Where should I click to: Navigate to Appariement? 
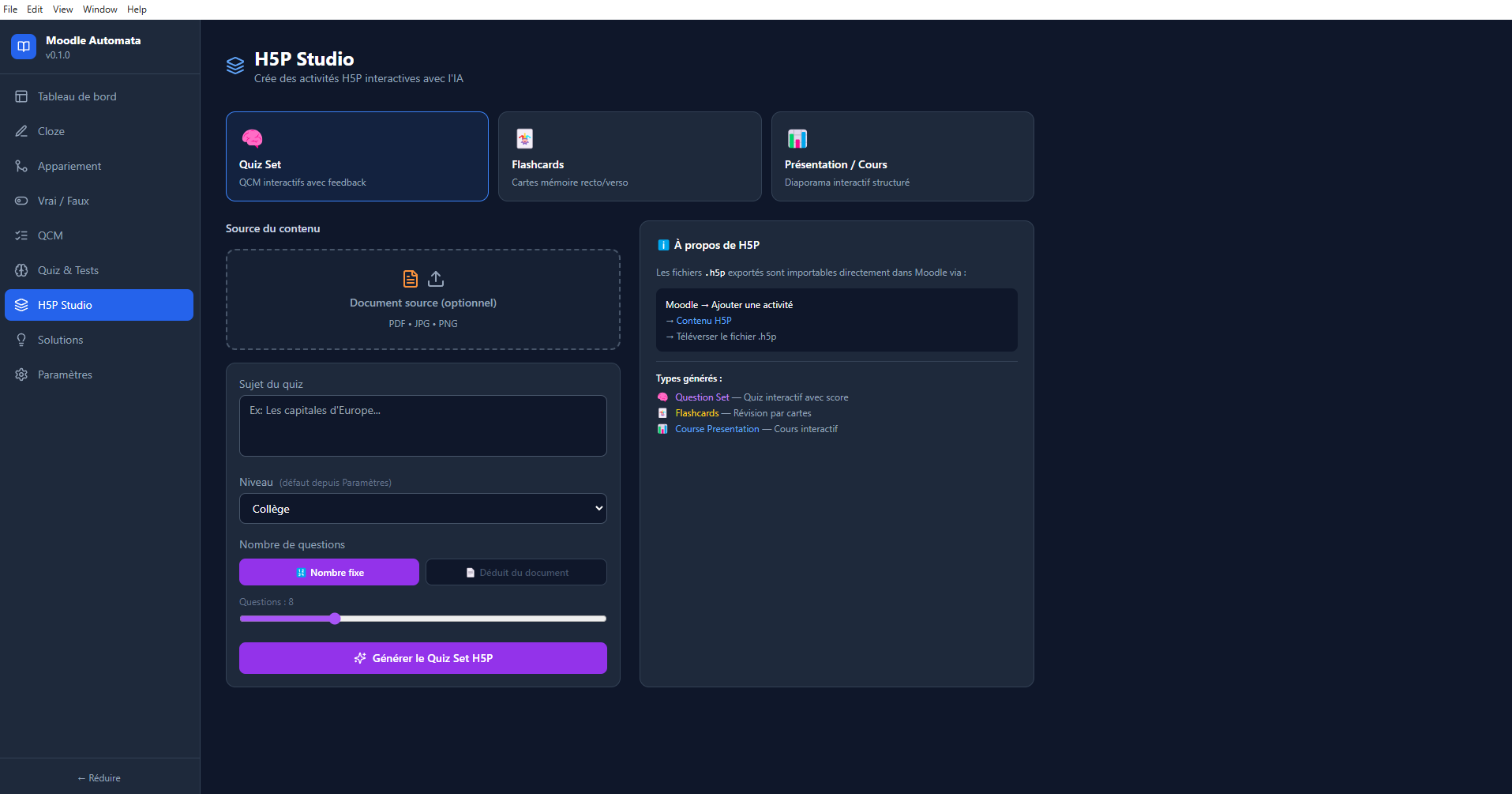pyautogui.click(x=99, y=166)
